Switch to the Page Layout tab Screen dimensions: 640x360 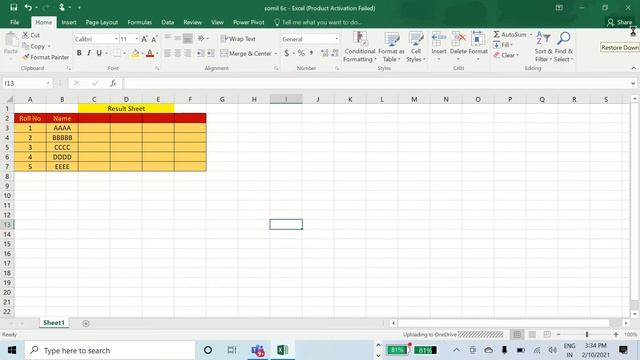pyautogui.click(x=102, y=22)
